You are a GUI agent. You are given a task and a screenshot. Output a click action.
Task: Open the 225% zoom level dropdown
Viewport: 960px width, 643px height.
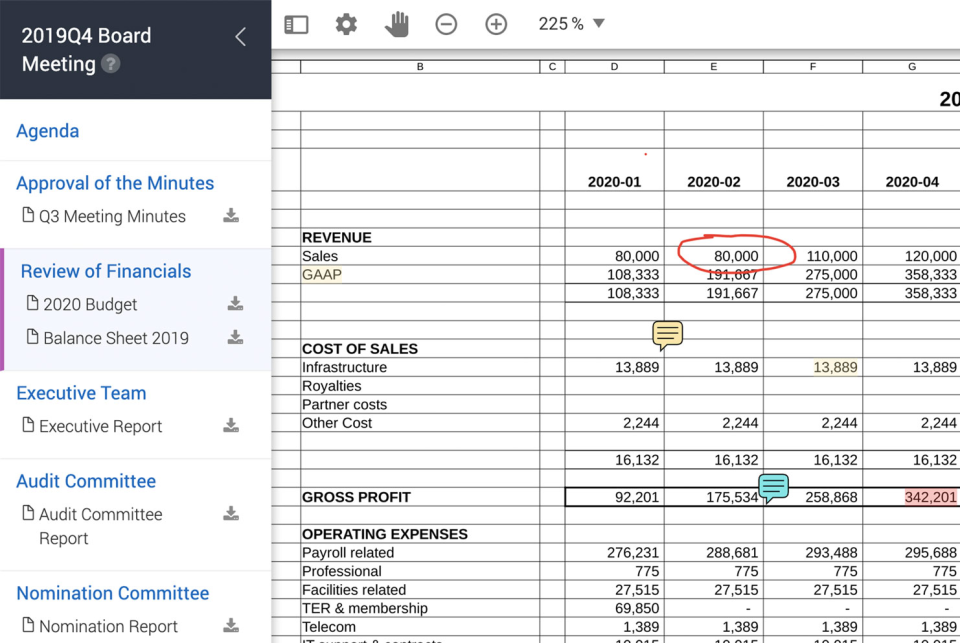(x=570, y=23)
